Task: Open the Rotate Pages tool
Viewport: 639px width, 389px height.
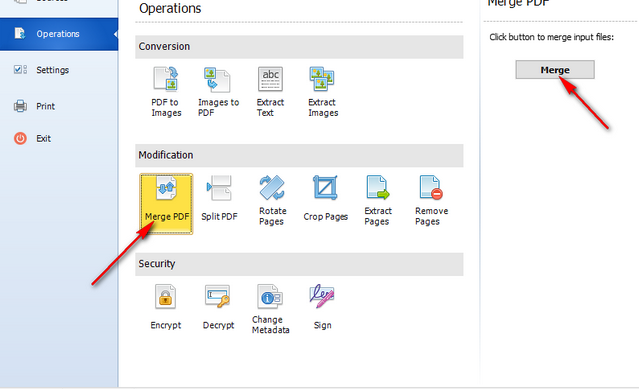Action: 272,200
